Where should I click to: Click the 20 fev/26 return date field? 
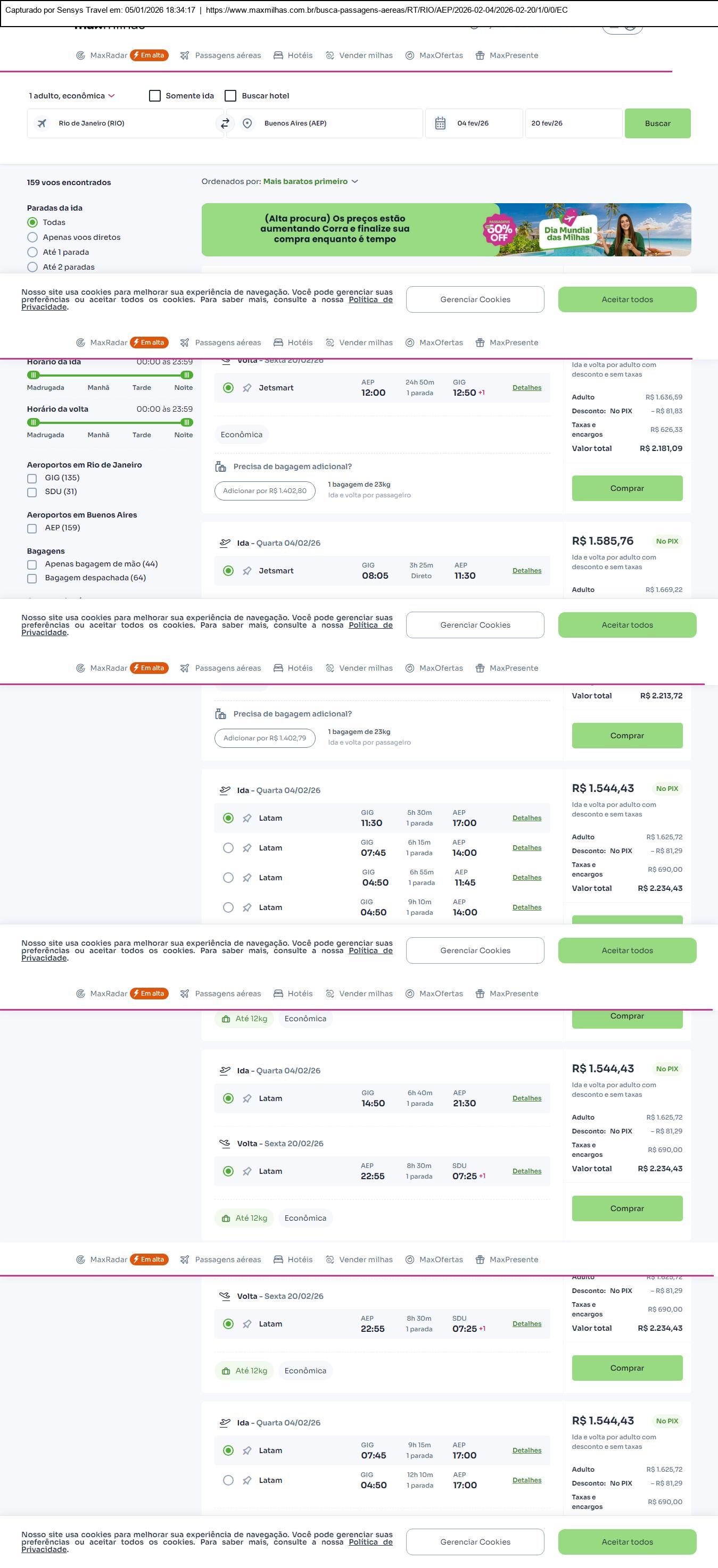pyautogui.click(x=573, y=123)
